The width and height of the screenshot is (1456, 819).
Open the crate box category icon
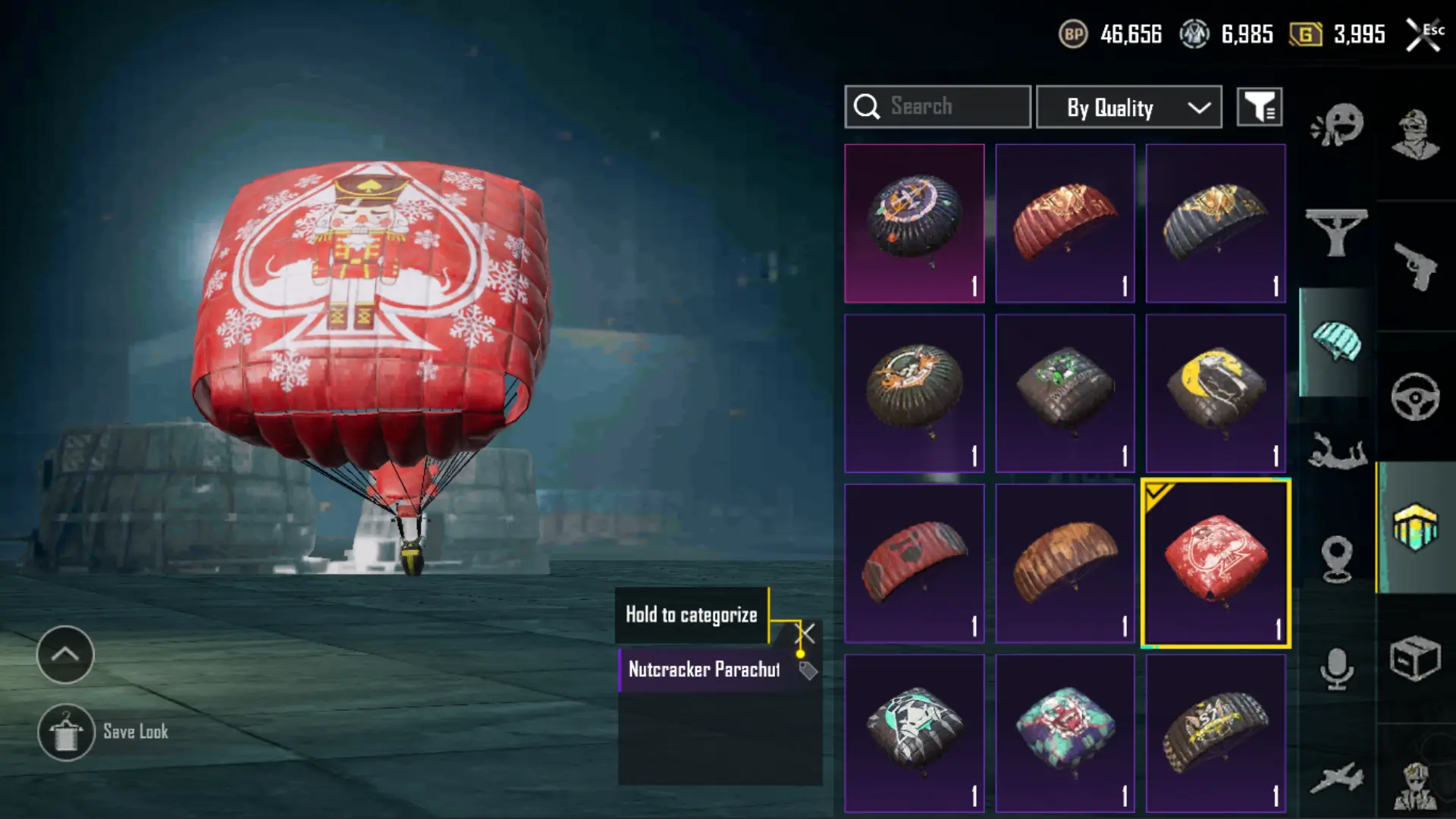[x=1415, y=657]
